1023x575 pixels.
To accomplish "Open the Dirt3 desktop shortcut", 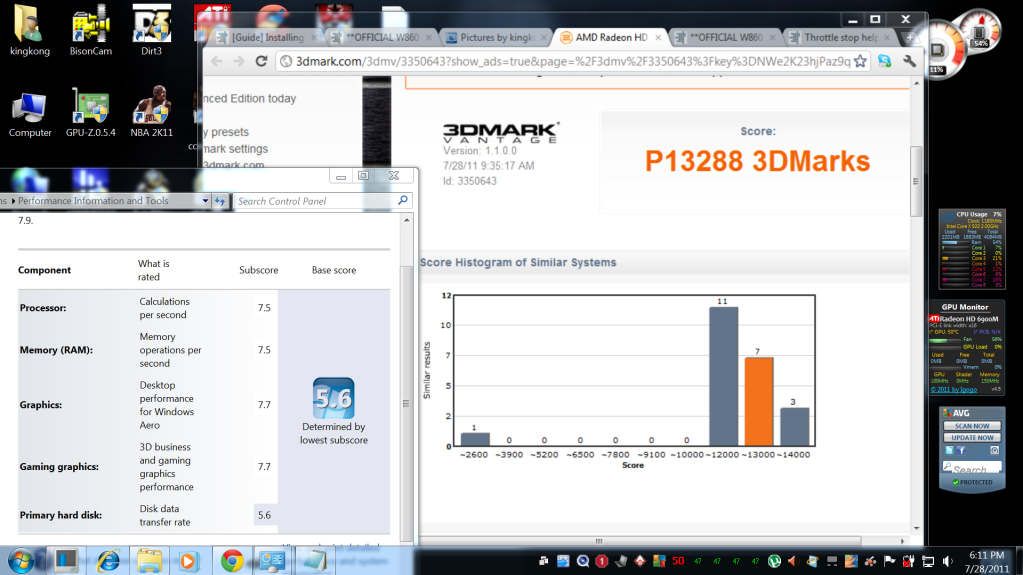I will [x=151, y=31].
